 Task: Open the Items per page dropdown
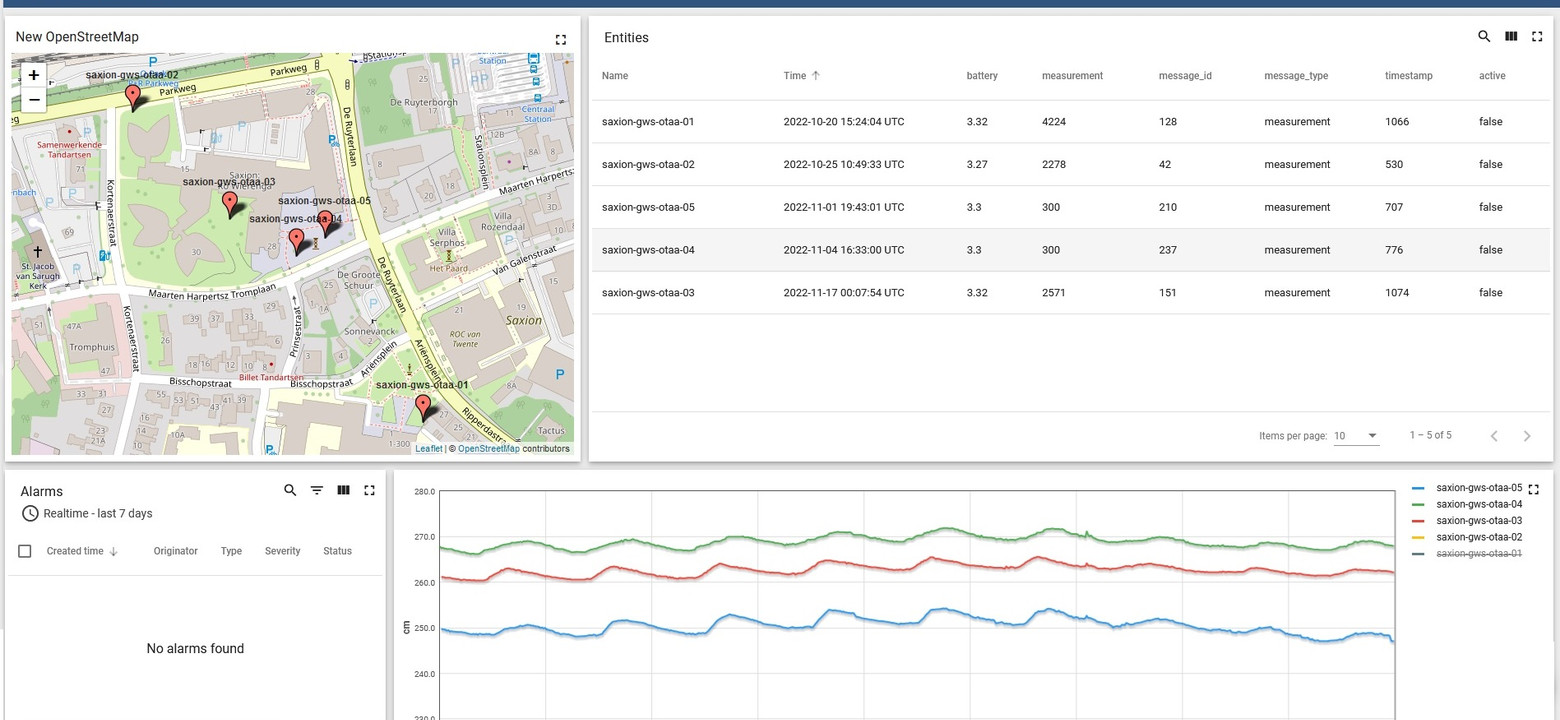tap(1357, 436)
